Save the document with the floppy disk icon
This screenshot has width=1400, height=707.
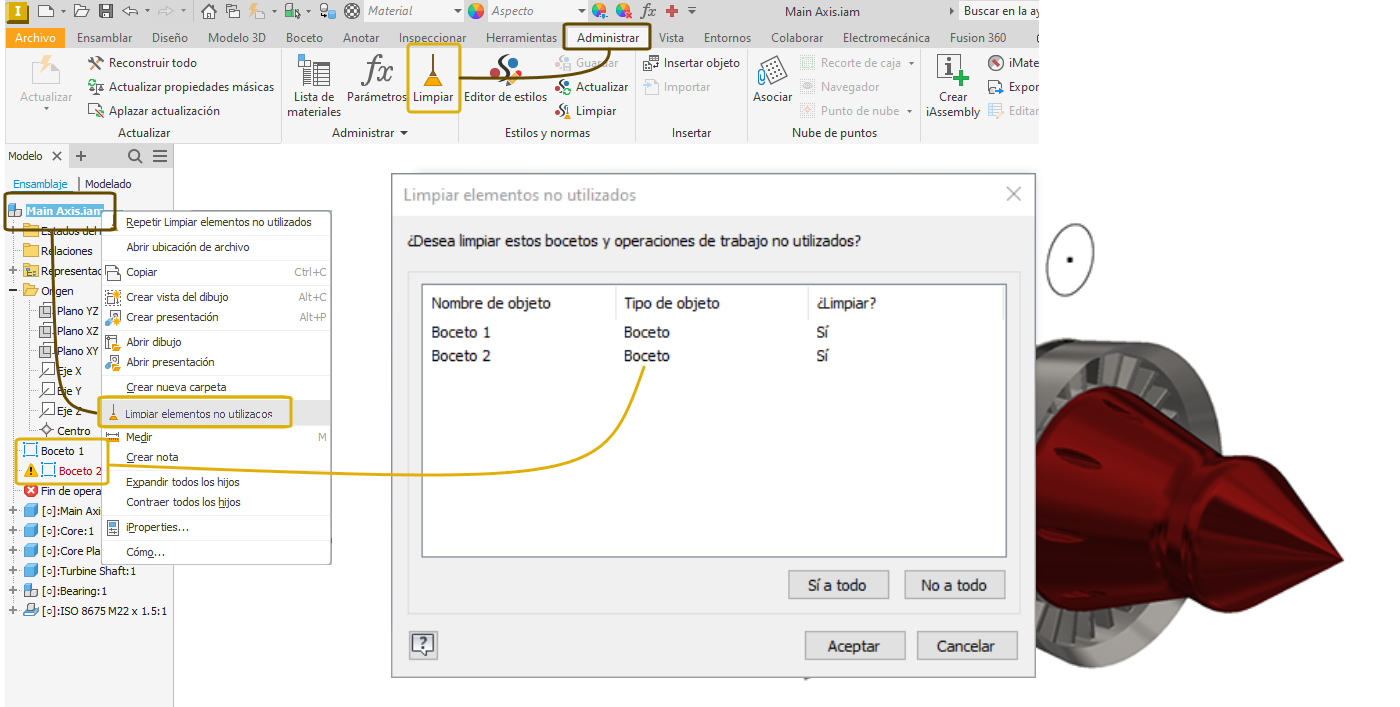(105, 11)
